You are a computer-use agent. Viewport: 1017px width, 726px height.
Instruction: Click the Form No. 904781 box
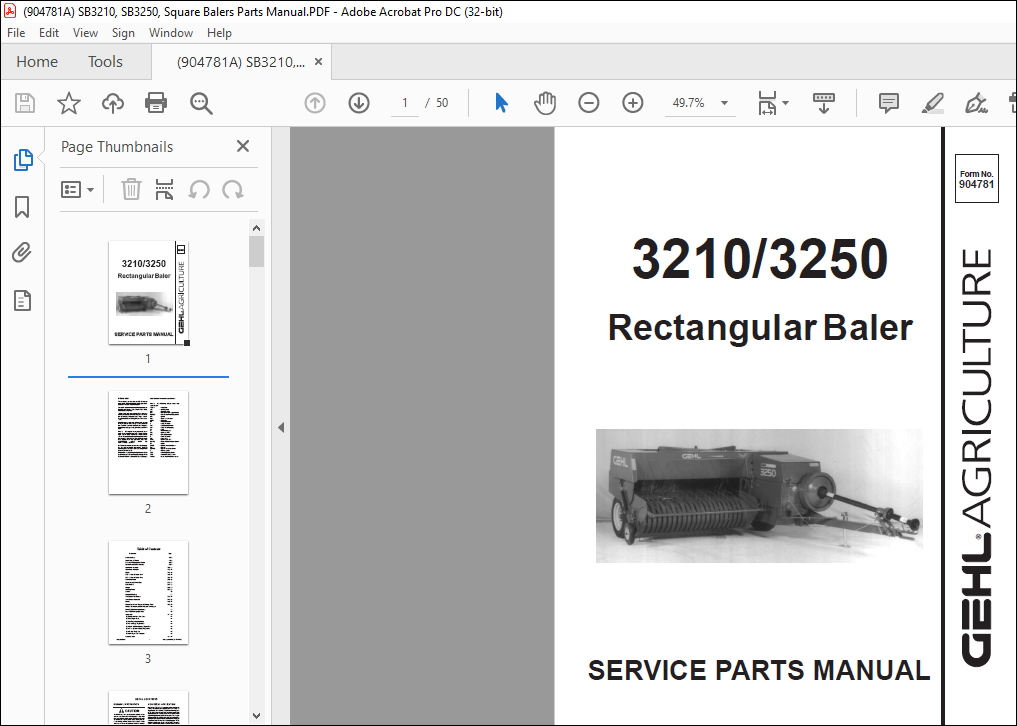pyautogui.click(x=976, y=179)
